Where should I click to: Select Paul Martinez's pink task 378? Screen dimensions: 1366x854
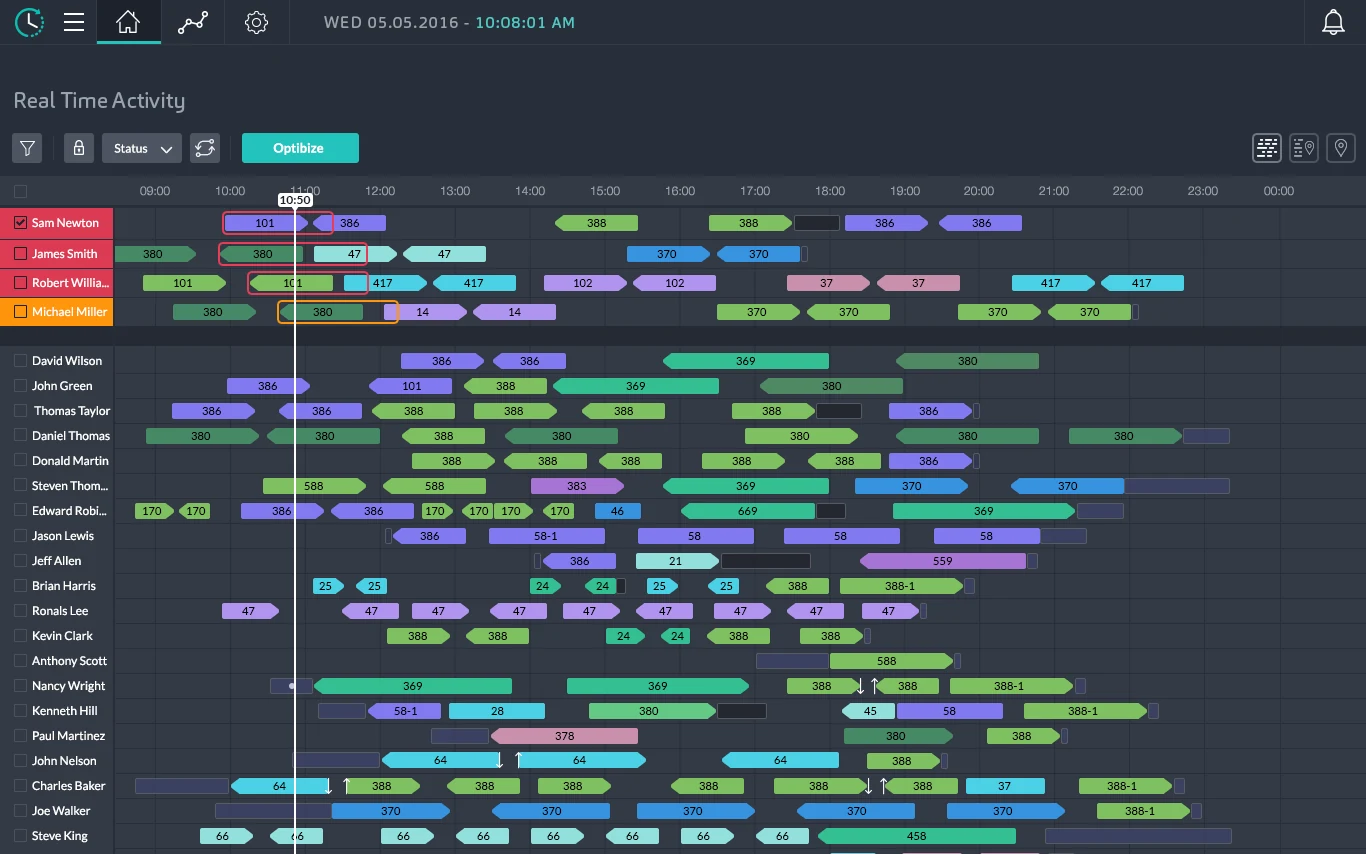pyautogui.click(x=564, y=736)
